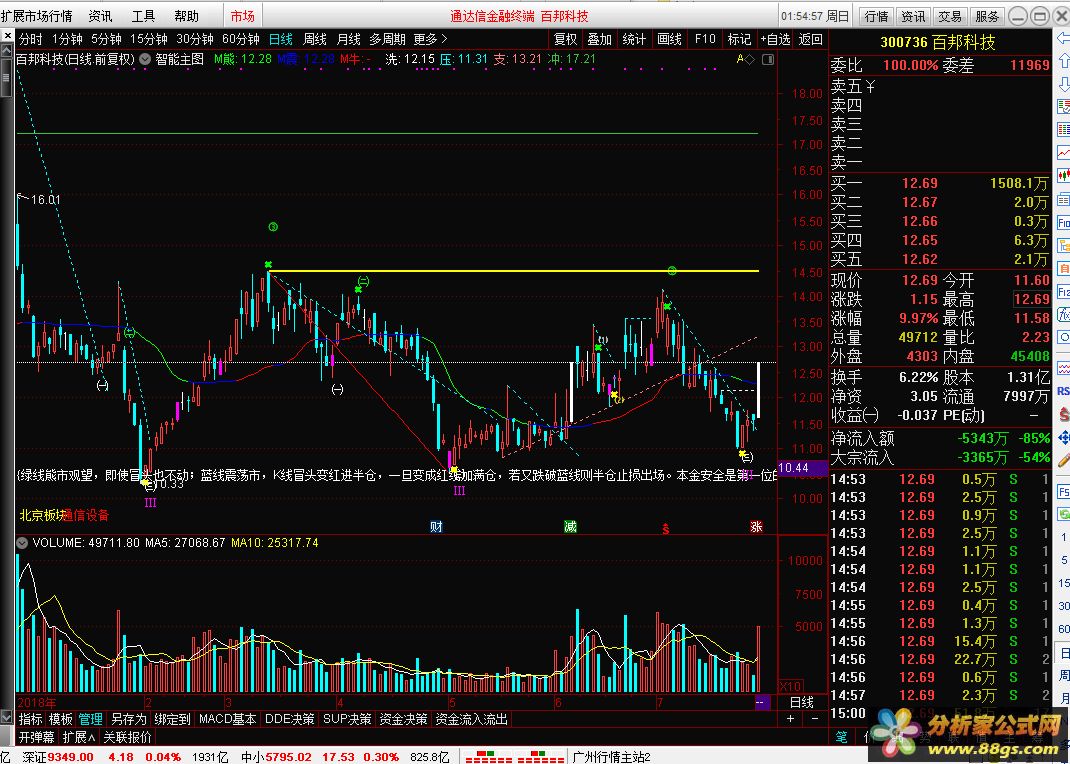
Task: Click the 标记 mark button
Action: click(740, 39)
